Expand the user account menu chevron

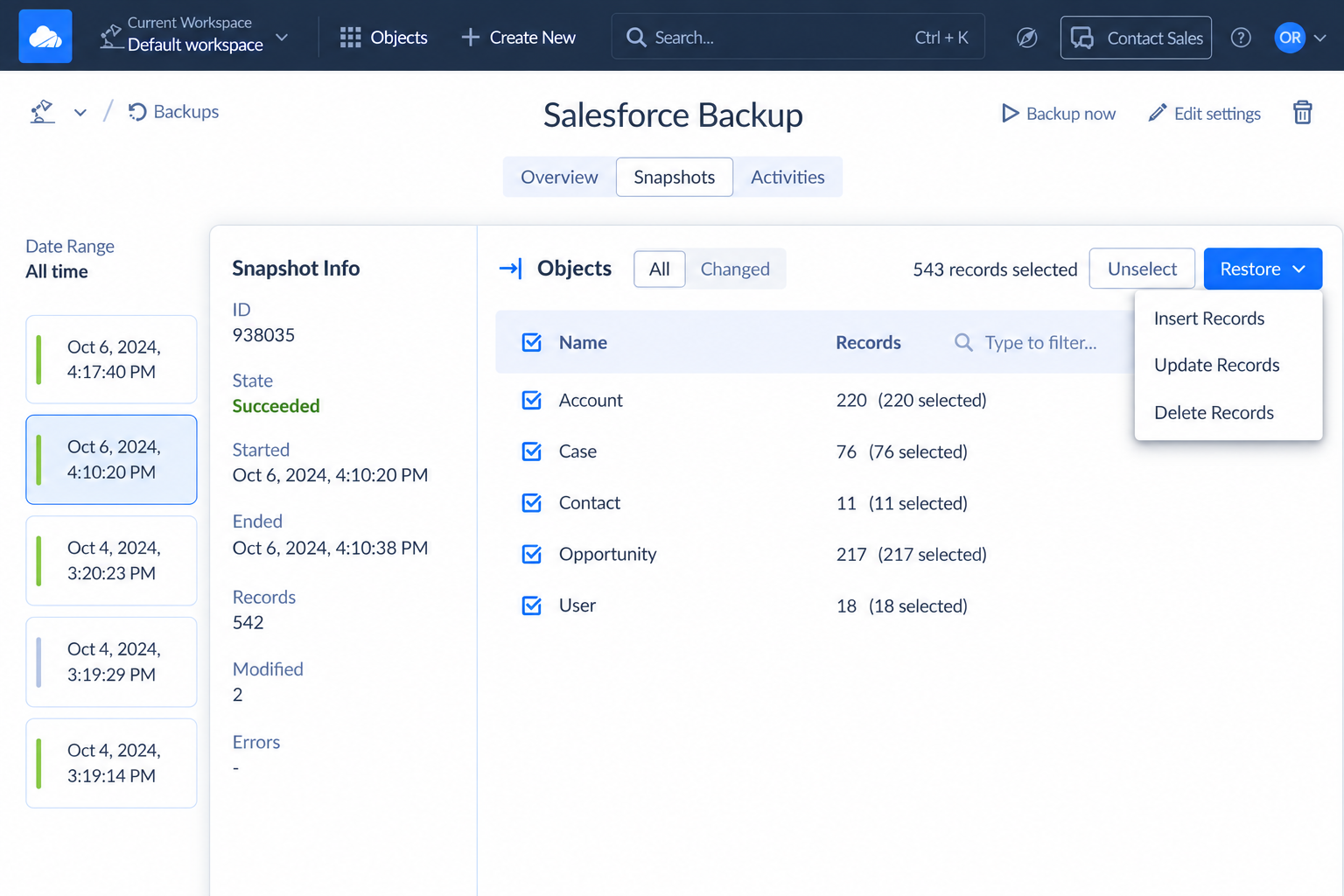(1320, 38)
